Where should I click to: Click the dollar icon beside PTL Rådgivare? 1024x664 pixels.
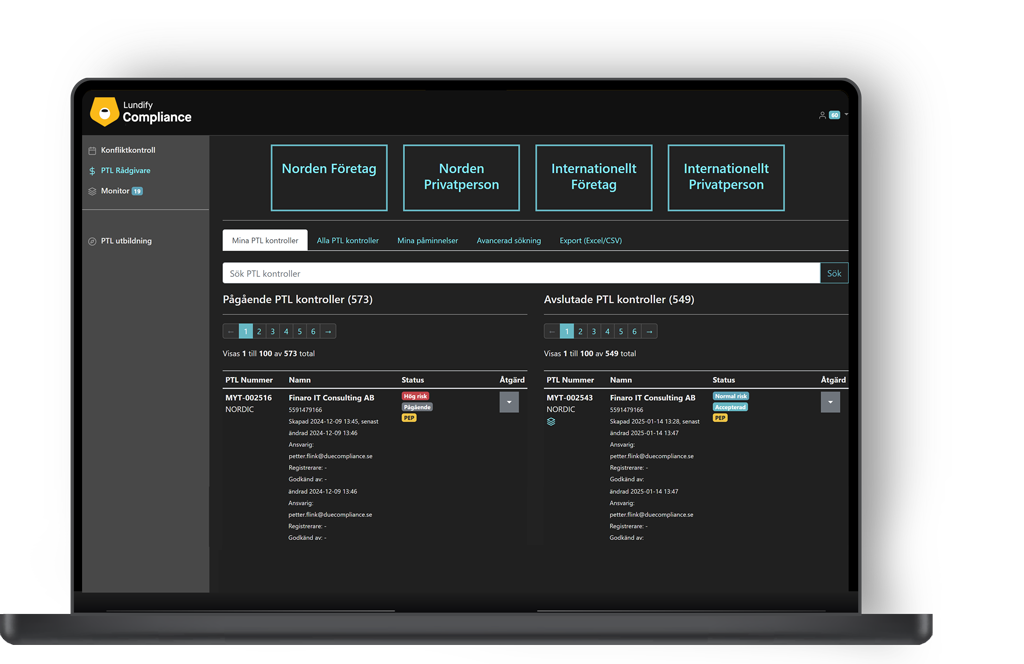[92, 171]
